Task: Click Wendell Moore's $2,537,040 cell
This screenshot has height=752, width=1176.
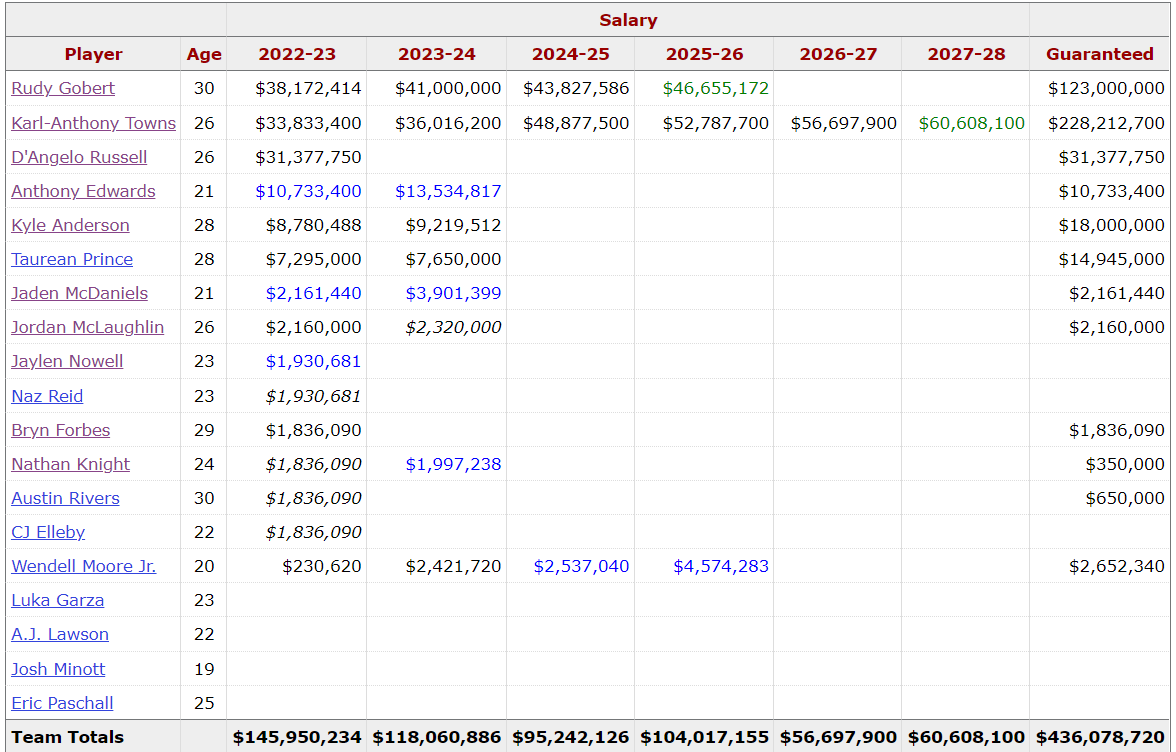Action: pyautogui.click(x=581, y=566)
